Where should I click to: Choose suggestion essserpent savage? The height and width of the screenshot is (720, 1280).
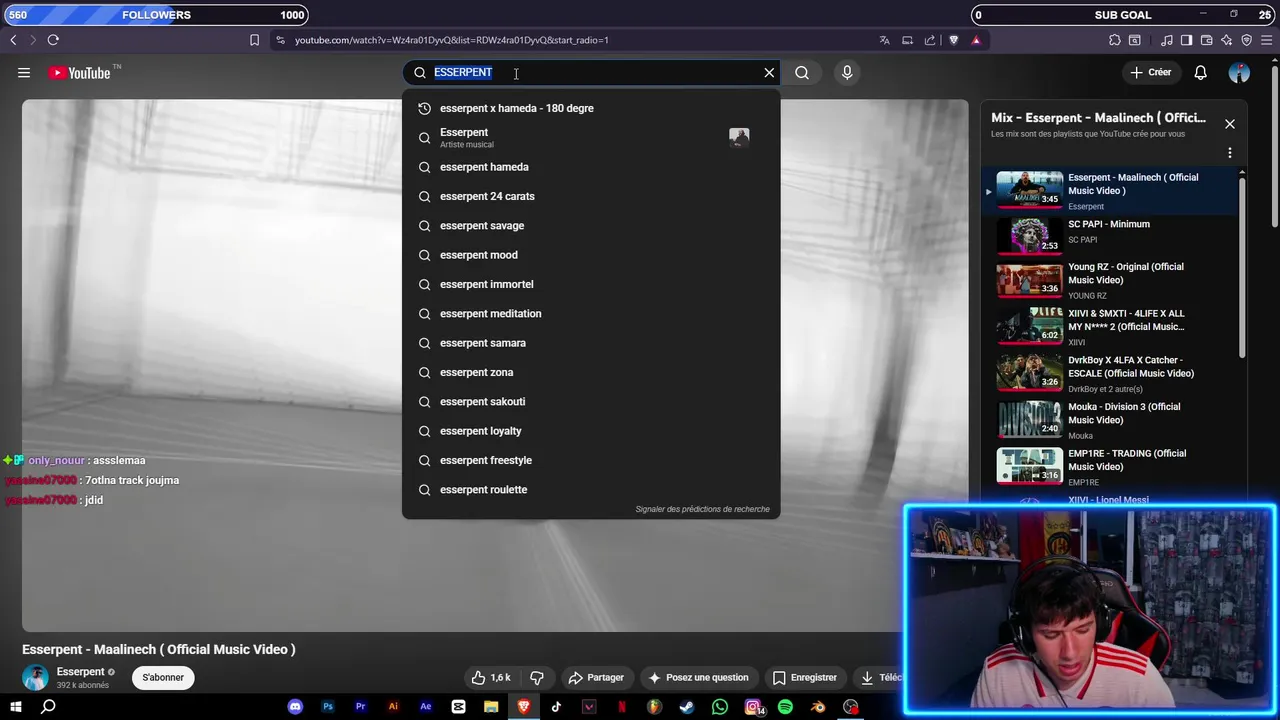591,226
